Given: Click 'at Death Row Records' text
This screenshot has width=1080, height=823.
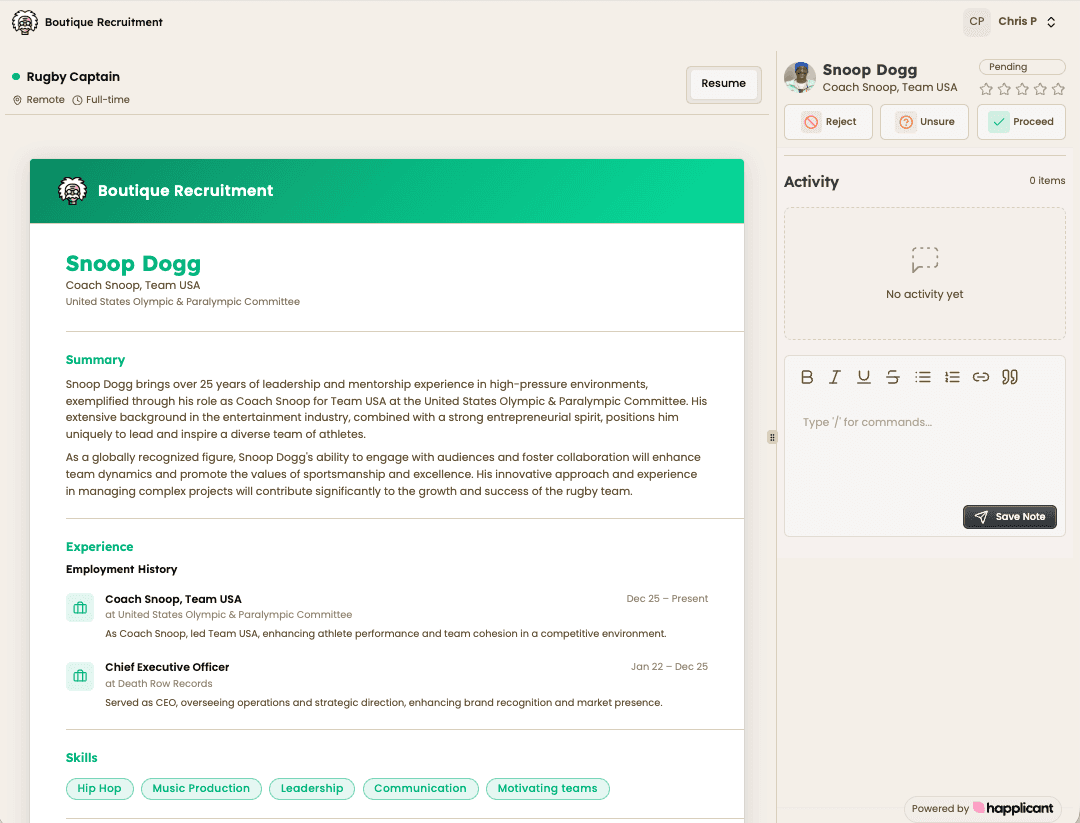Looking at the screenshot, I should click(158, 684).
